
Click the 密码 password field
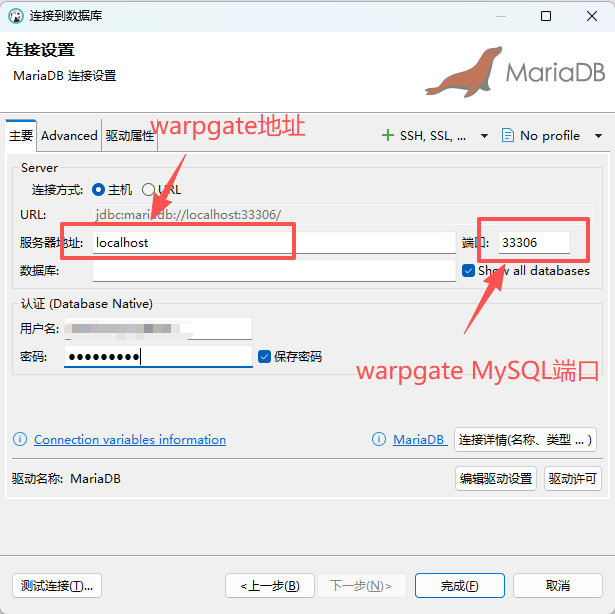[x=158, y=357]
